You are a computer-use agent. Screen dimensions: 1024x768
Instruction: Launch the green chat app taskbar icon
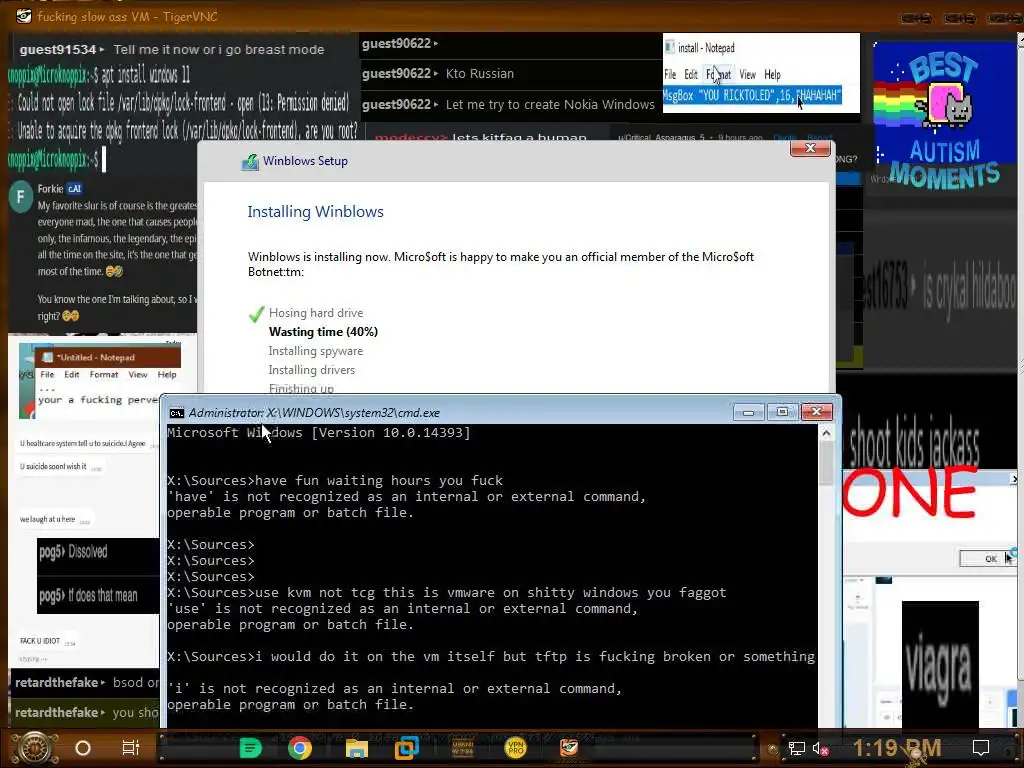[250, 748]
